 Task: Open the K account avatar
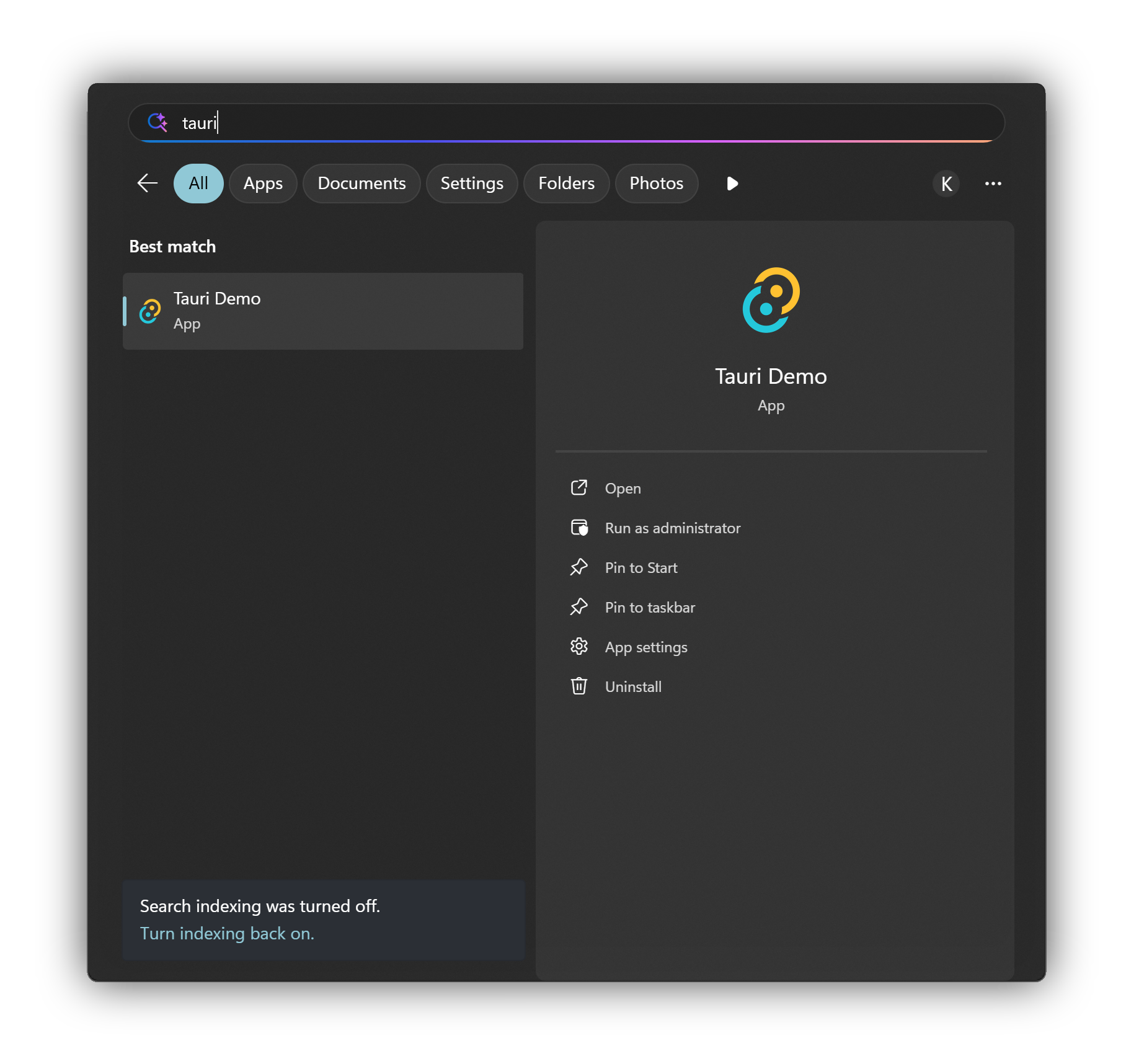[946, 184]
